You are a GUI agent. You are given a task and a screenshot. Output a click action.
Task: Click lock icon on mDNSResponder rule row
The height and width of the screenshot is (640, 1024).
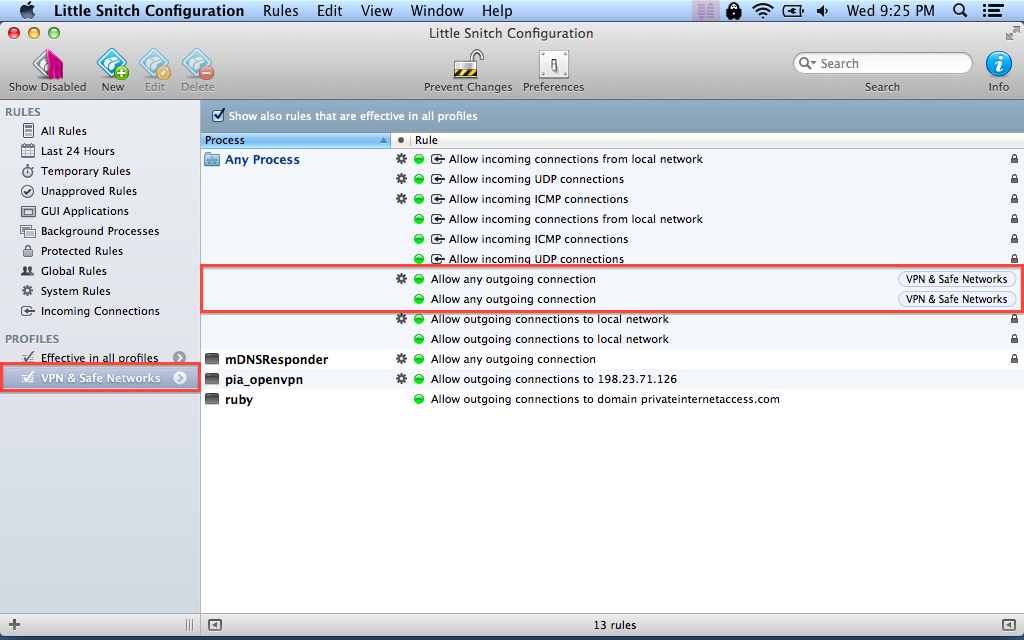[x=1014, y=359]
